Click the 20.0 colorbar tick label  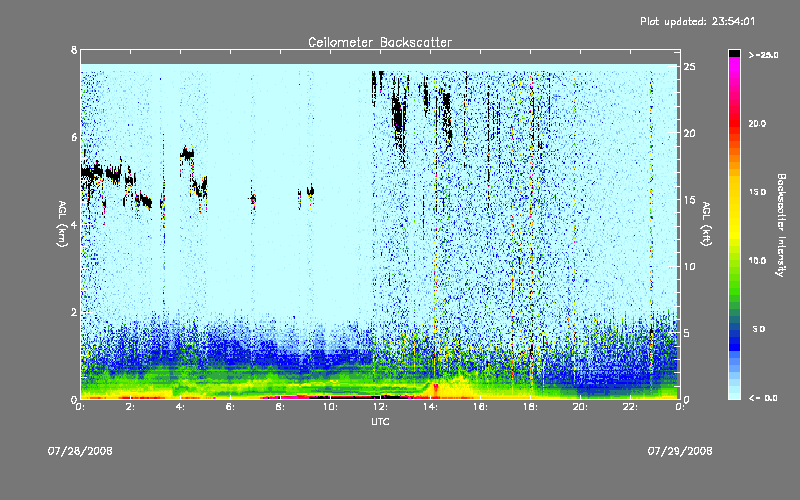757,123
